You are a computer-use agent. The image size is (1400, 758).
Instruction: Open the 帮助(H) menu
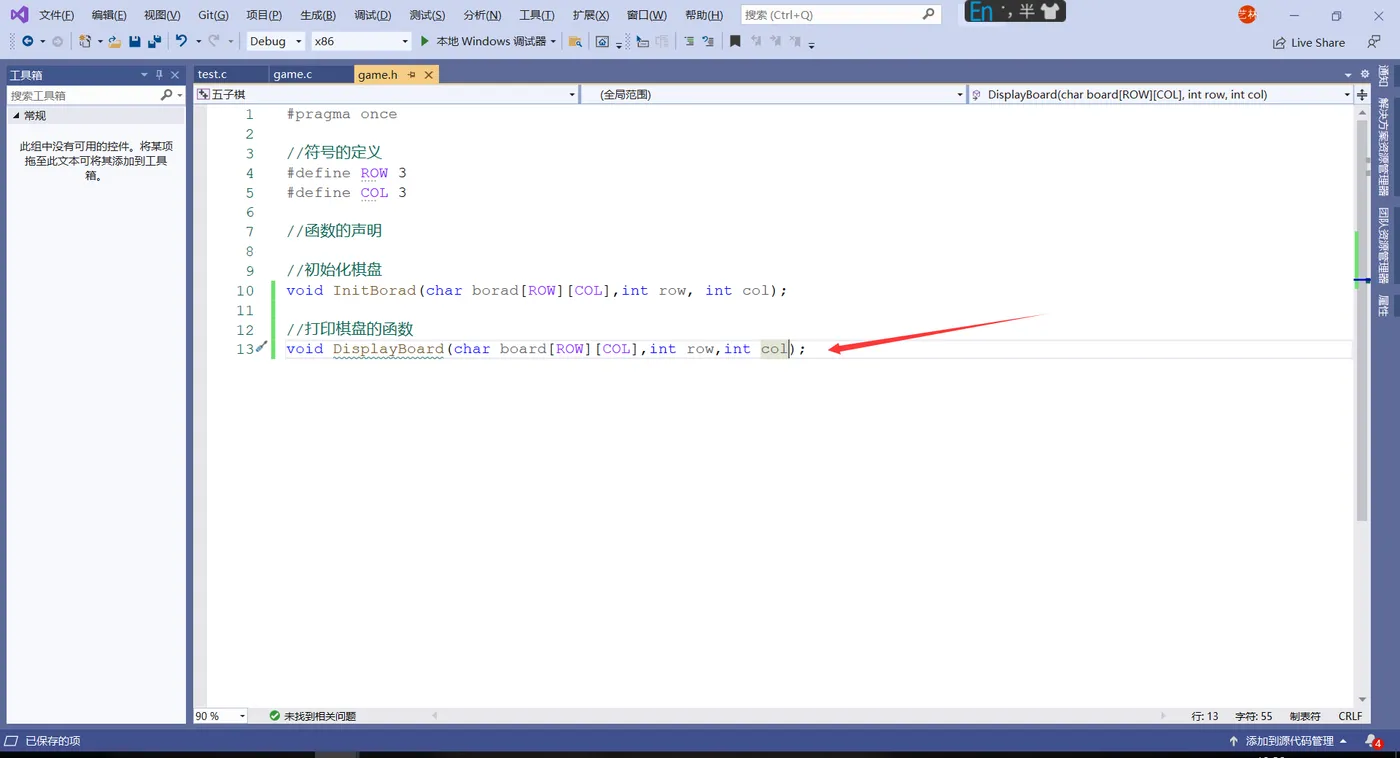(704, 15)
